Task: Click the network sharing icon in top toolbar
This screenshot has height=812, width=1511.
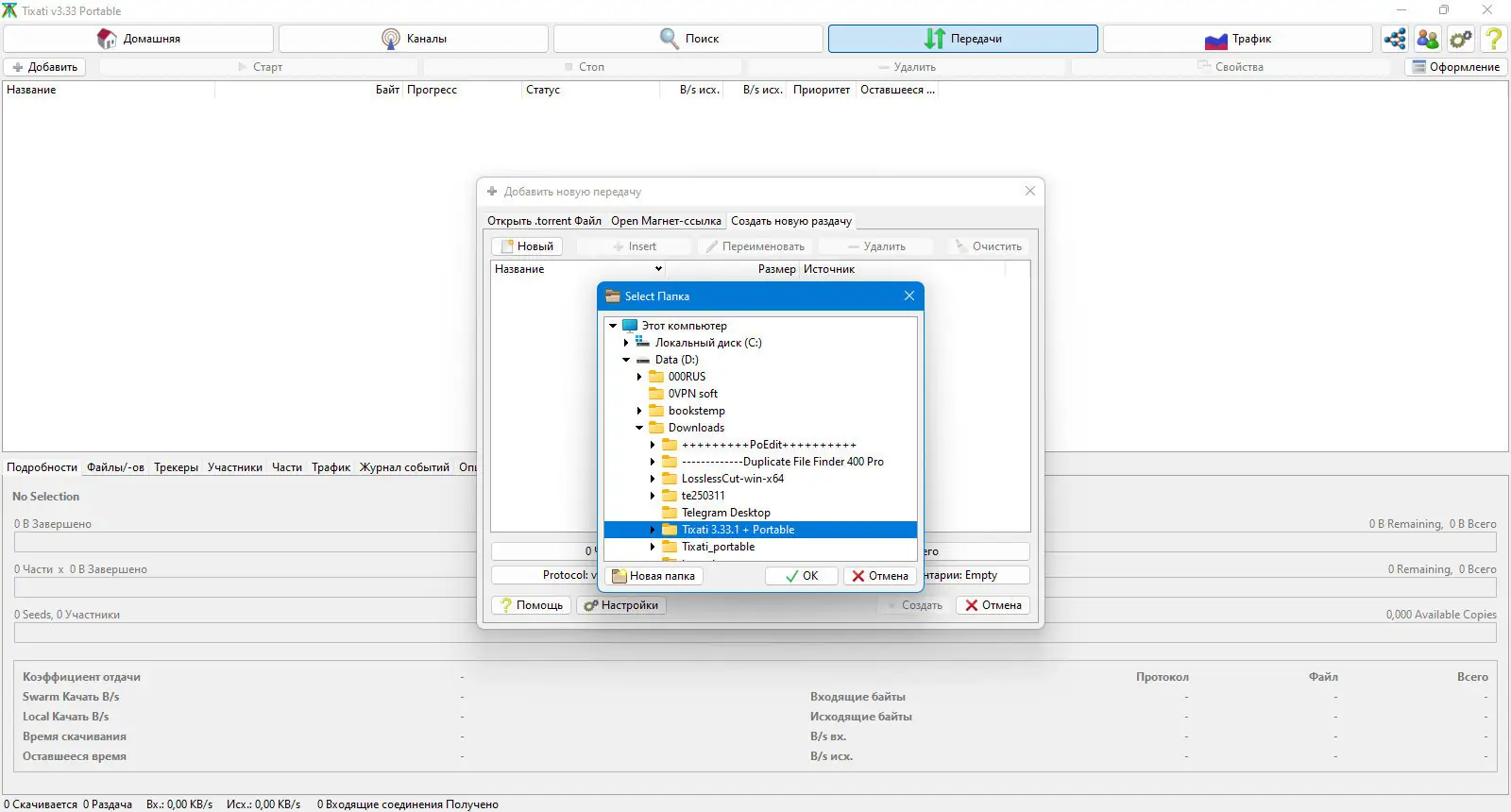Action: 1395,39
